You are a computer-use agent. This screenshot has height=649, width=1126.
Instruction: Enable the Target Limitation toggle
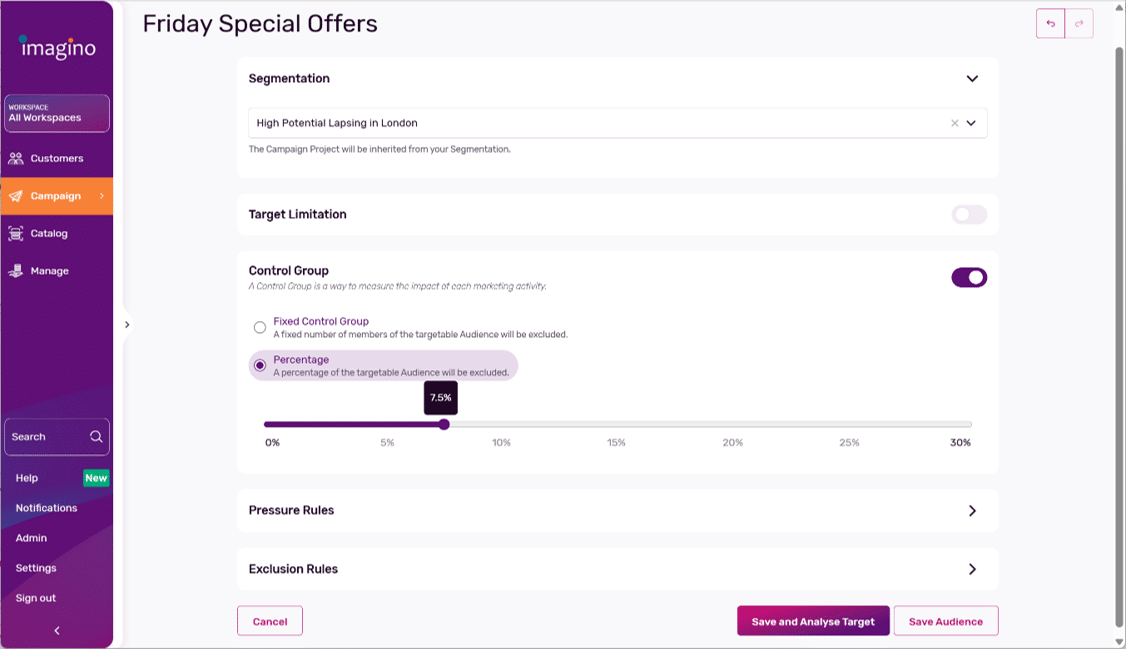(x=968, y=214)
